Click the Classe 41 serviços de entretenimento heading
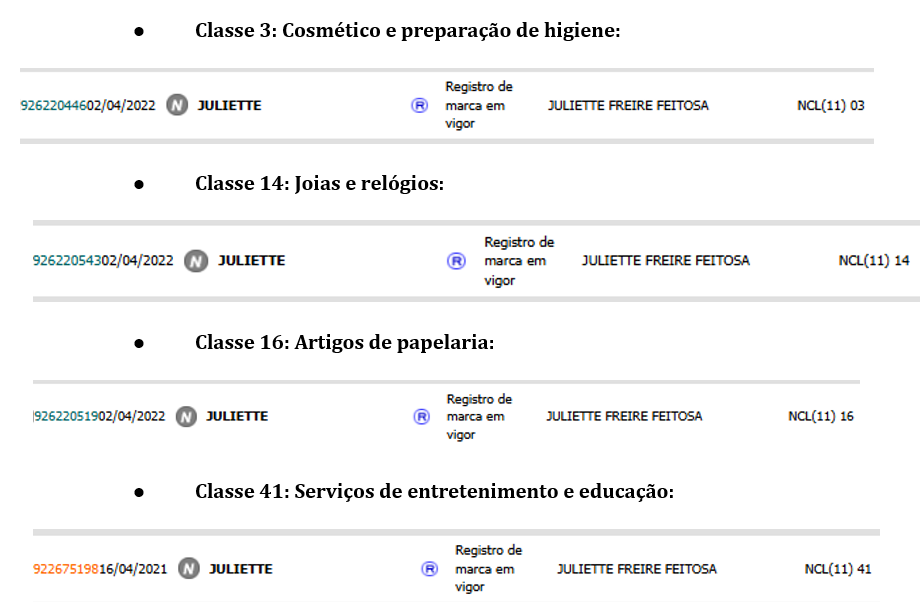This screenshot has width=920, height=602. pyautogui.click(x=434, y=492)
